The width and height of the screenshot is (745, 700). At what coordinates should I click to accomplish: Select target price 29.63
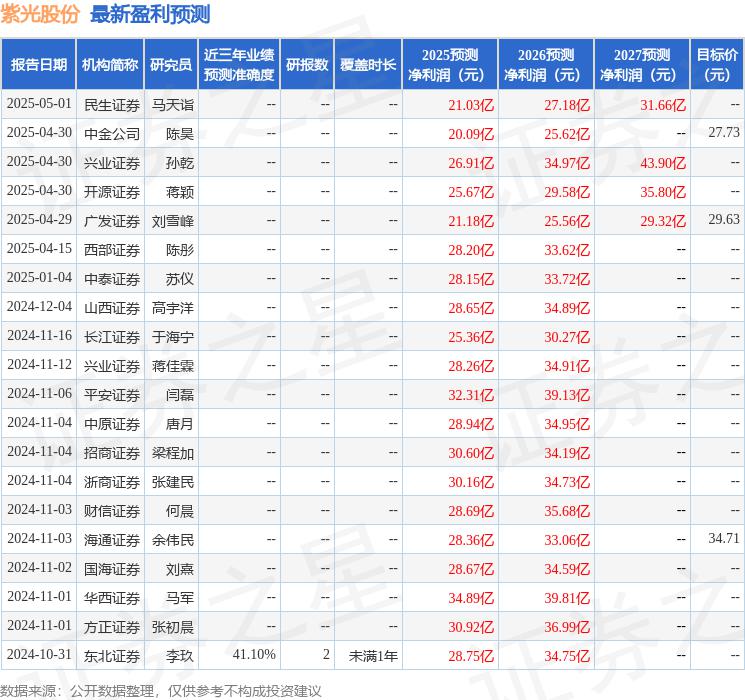tap(724, 219)
